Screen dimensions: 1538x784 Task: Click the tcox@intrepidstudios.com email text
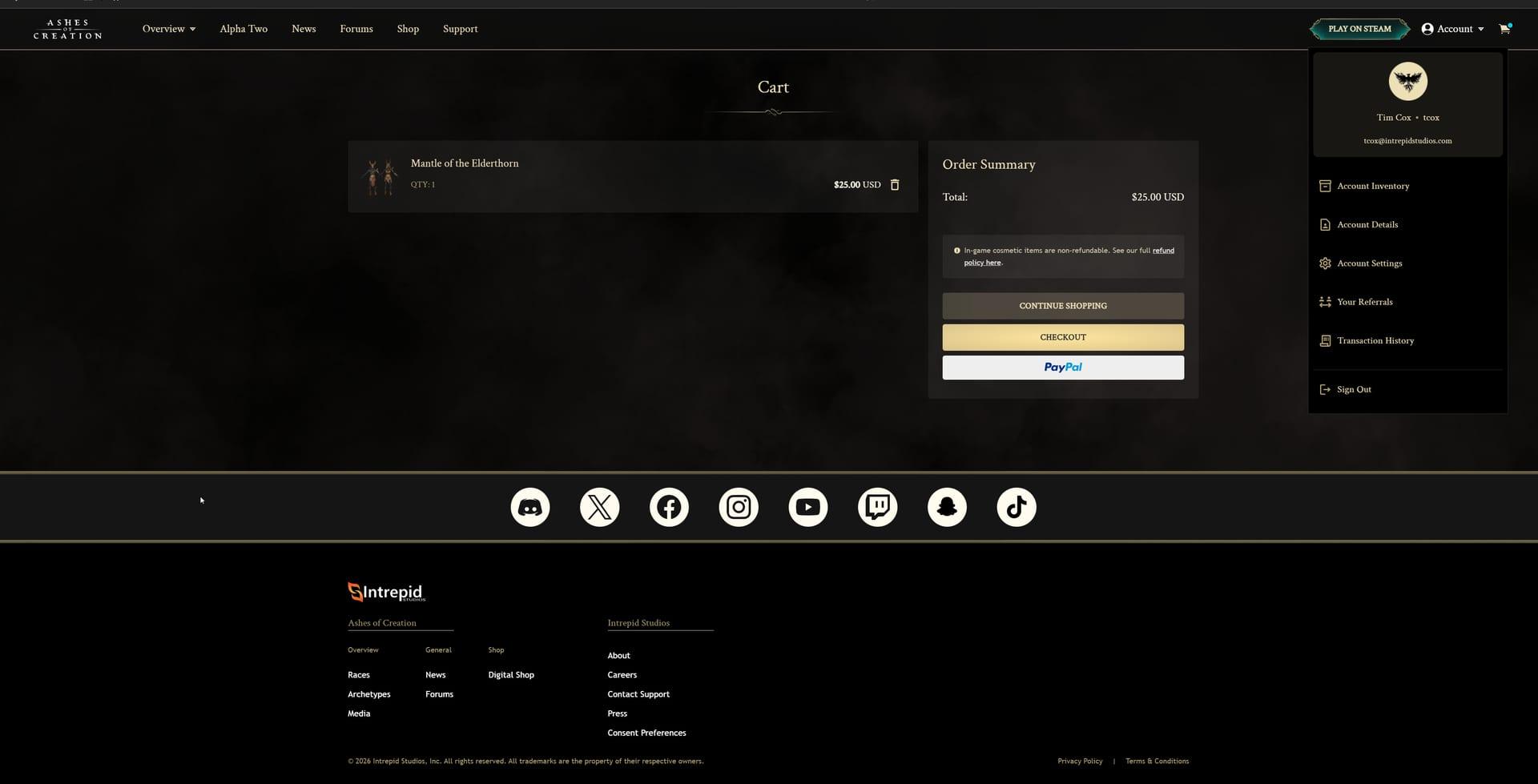(1407, 141)
